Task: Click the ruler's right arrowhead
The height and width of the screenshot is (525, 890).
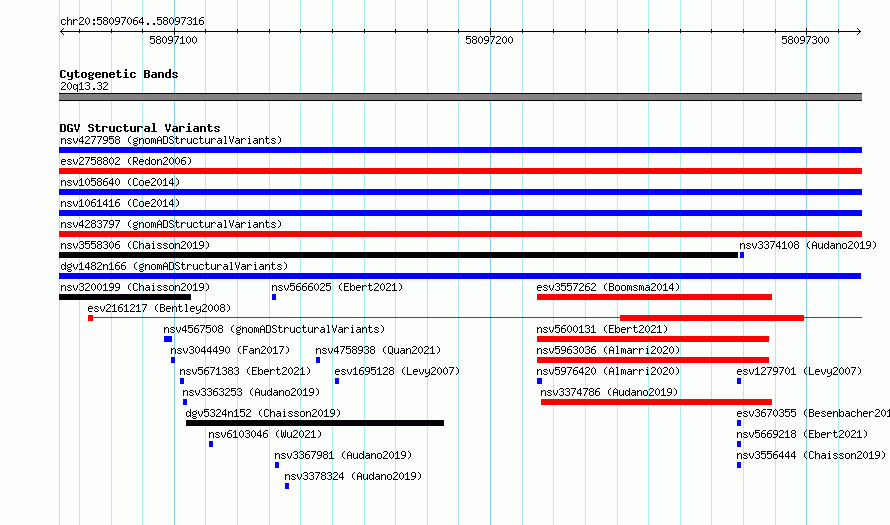Action: coord(858,32)
